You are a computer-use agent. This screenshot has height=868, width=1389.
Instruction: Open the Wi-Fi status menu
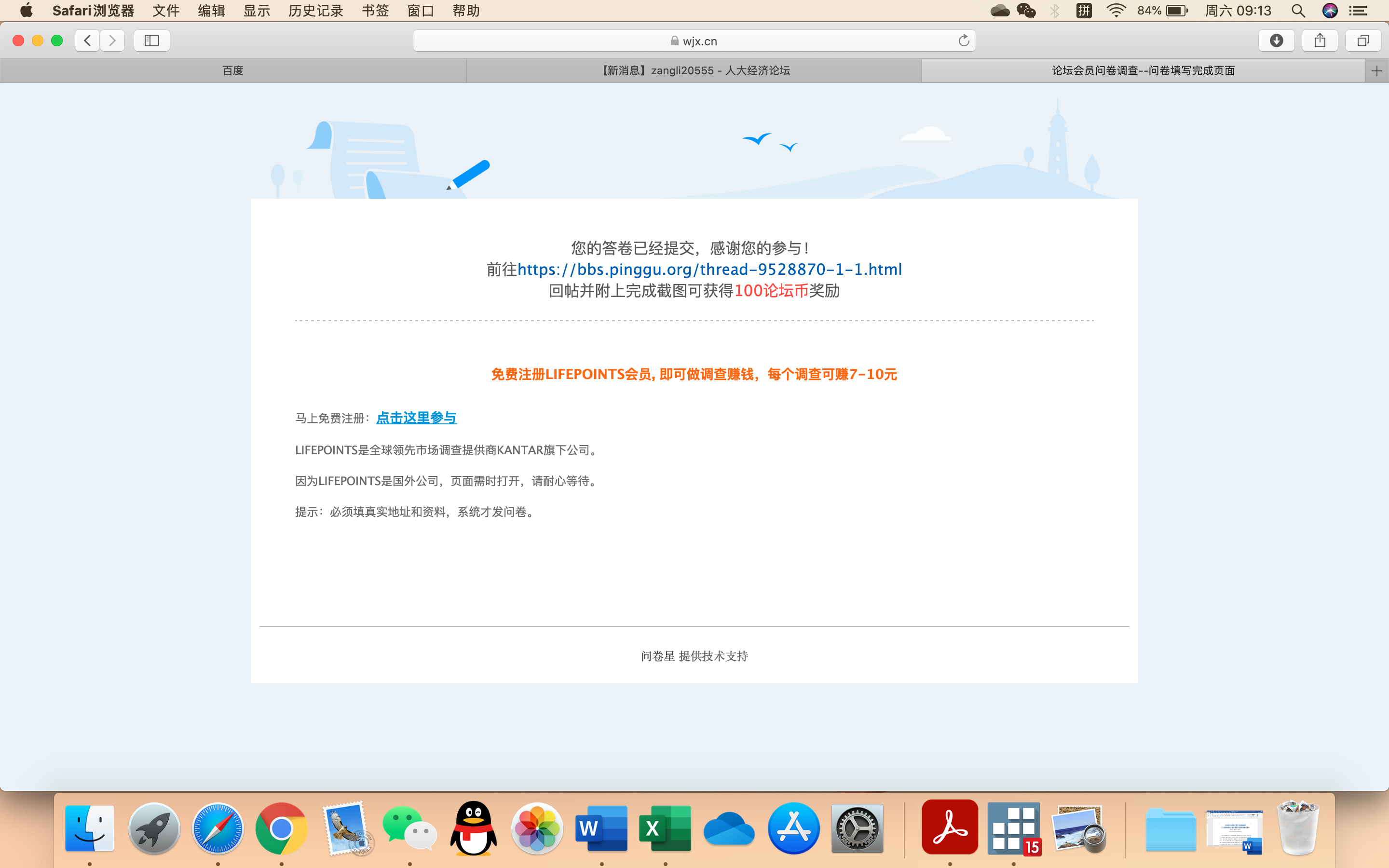point(1116,11)
